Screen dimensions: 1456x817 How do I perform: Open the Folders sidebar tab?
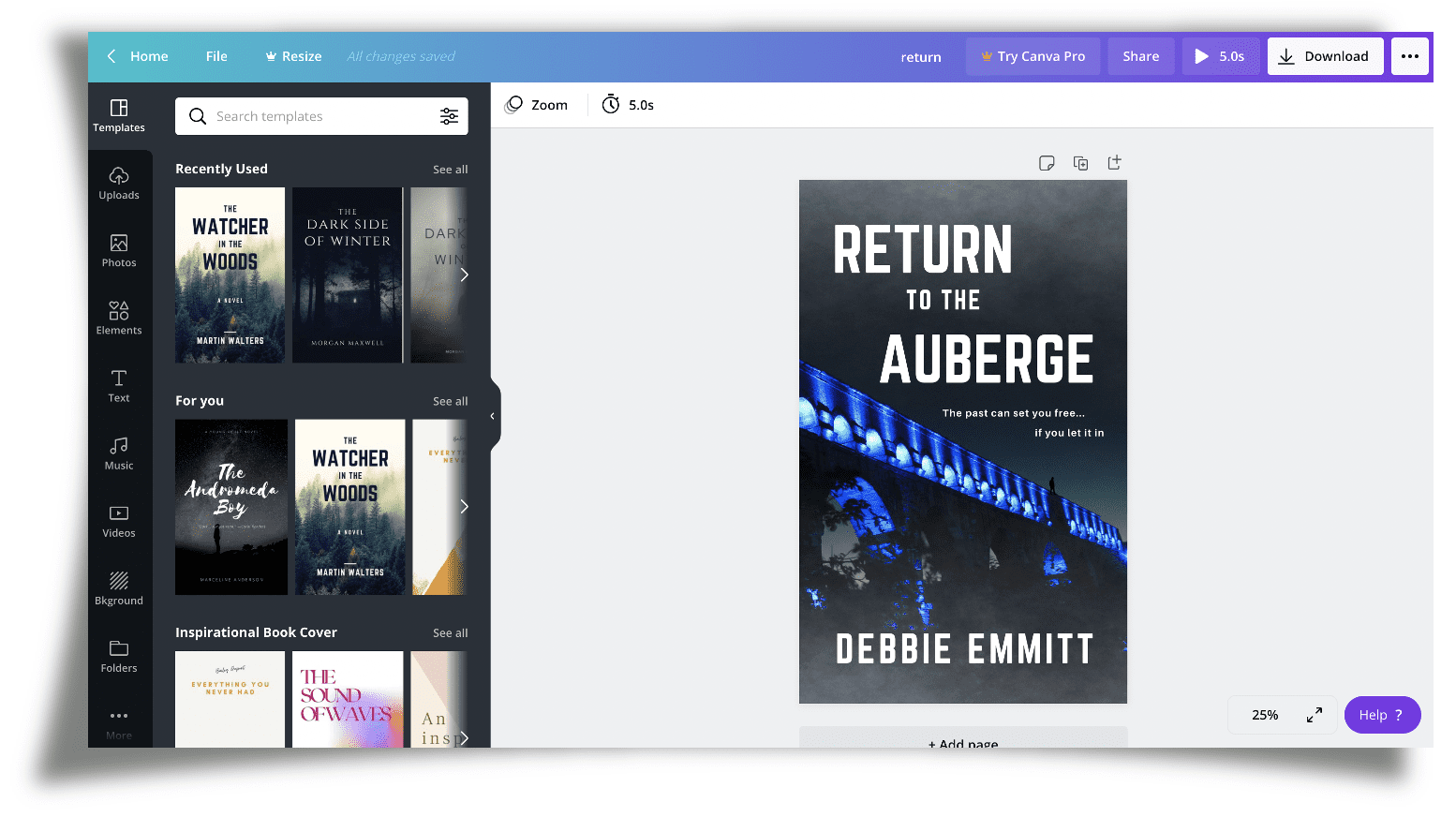(x=119, y=656)
